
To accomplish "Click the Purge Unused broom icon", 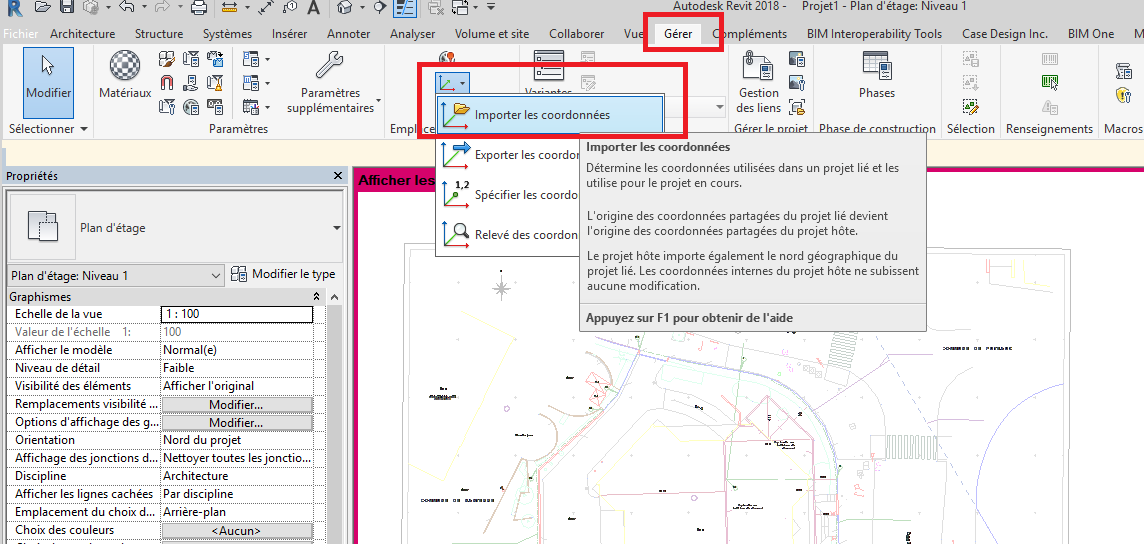I will [215, 82].
